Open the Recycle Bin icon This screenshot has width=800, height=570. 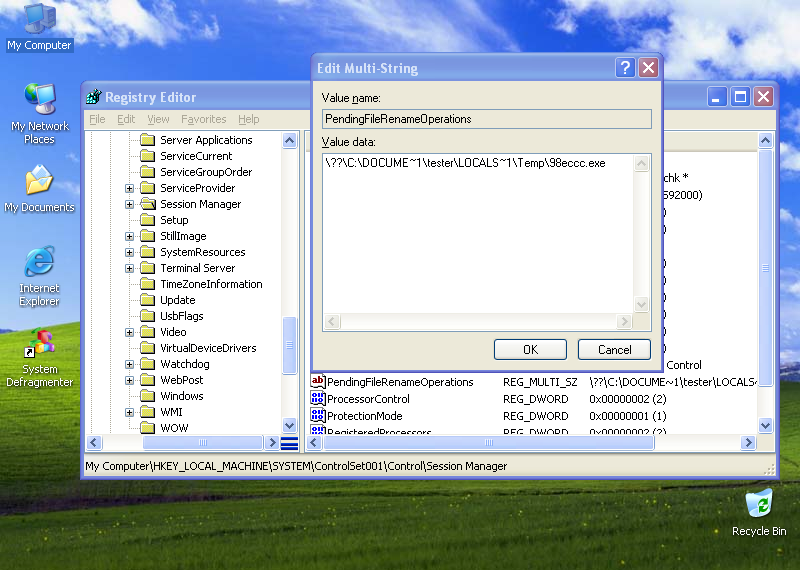pos(759,512)
